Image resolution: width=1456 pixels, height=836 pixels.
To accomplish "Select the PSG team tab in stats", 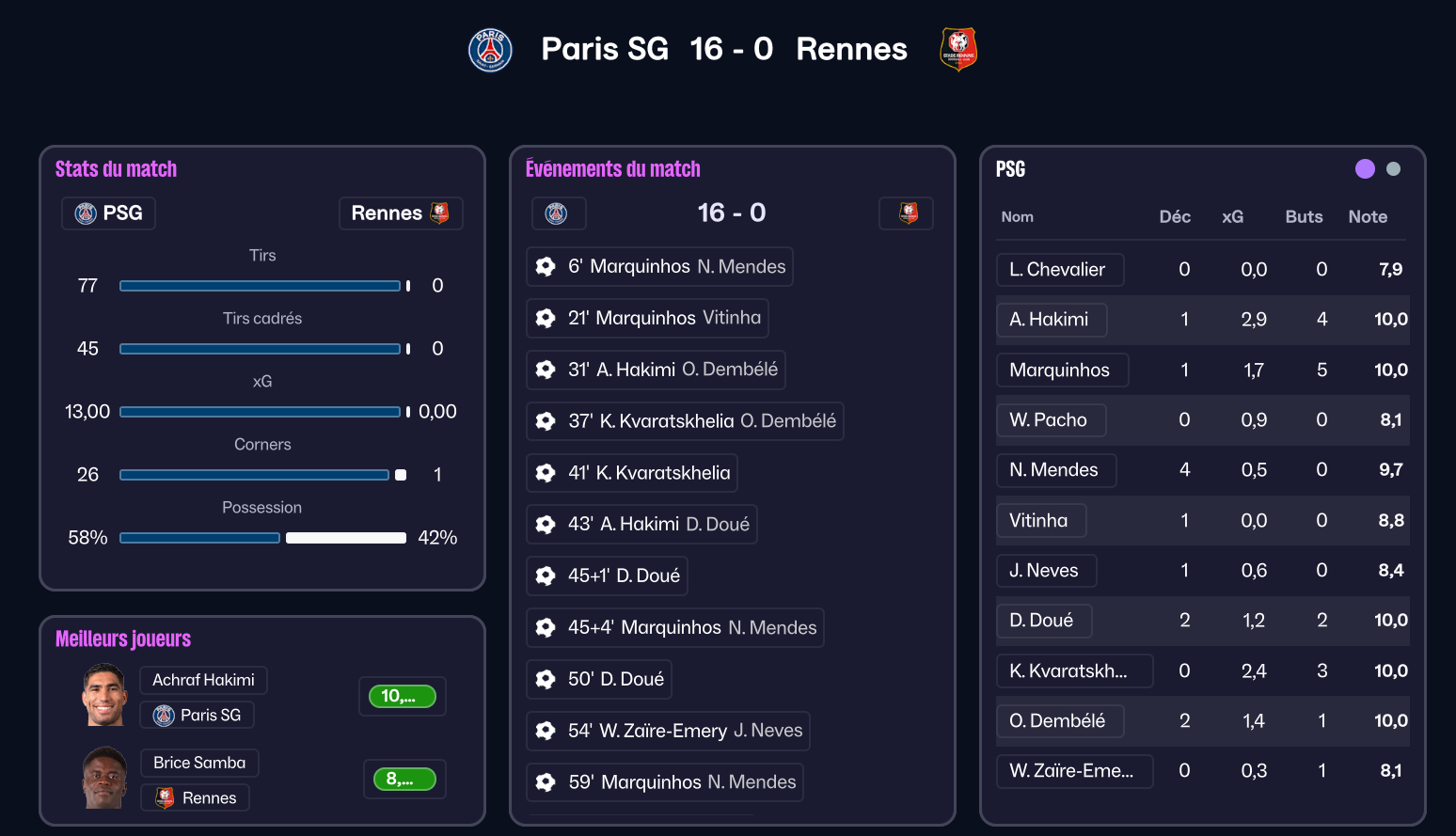I will (109, 213).
